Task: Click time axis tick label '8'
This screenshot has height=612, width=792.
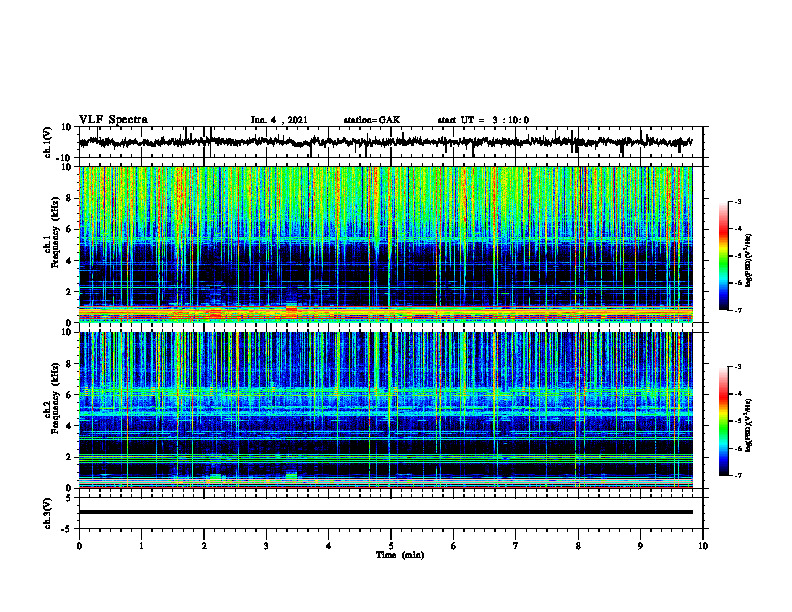Action: 578,546
